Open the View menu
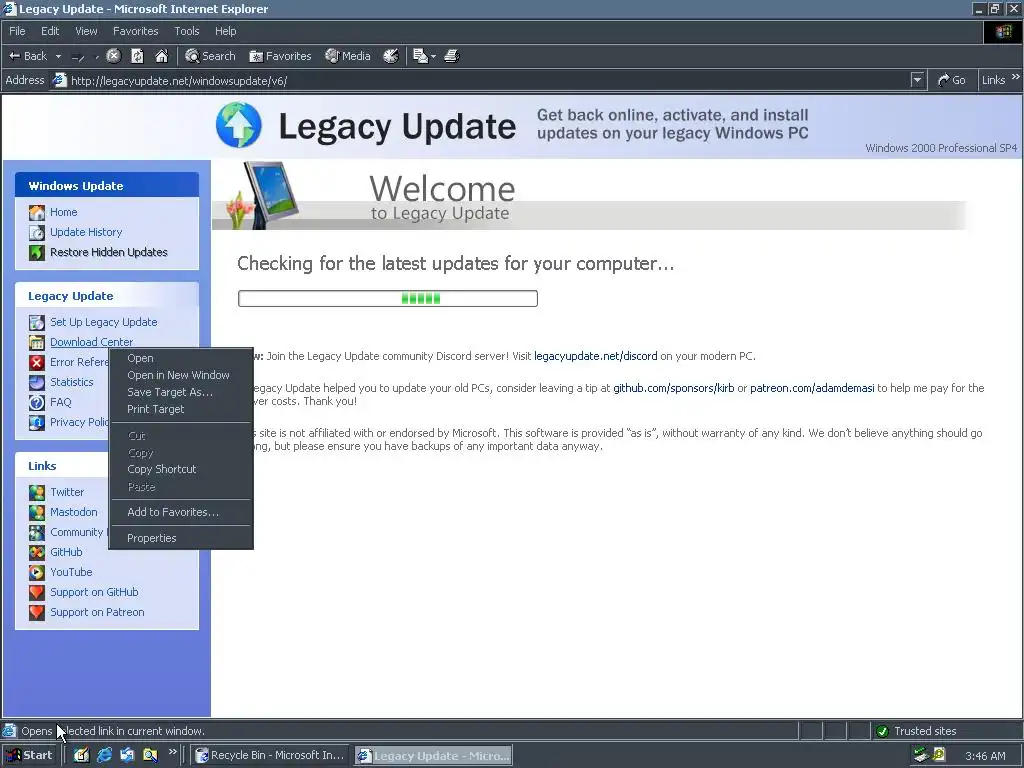 86,31
